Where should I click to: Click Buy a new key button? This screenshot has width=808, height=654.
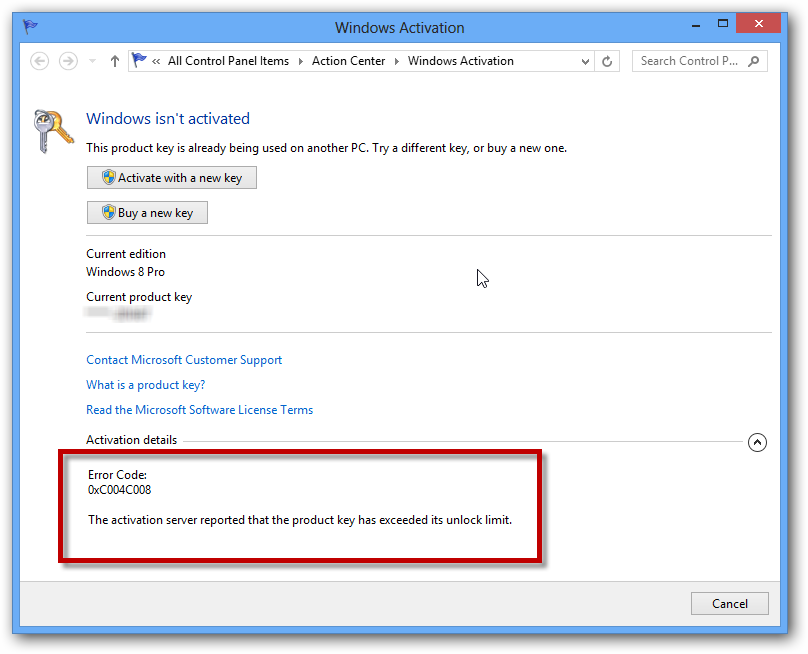[147, 213]
